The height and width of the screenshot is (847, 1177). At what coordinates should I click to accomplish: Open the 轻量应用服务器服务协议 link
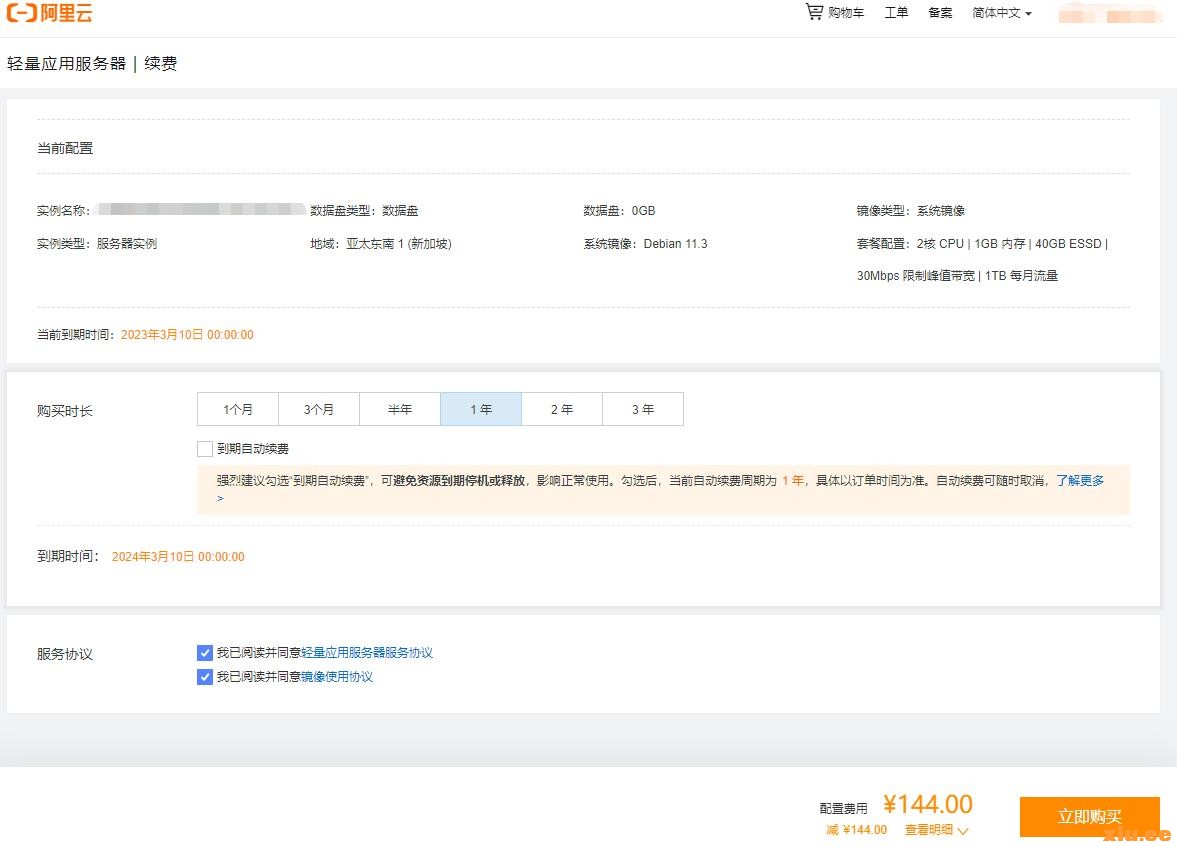367,653
